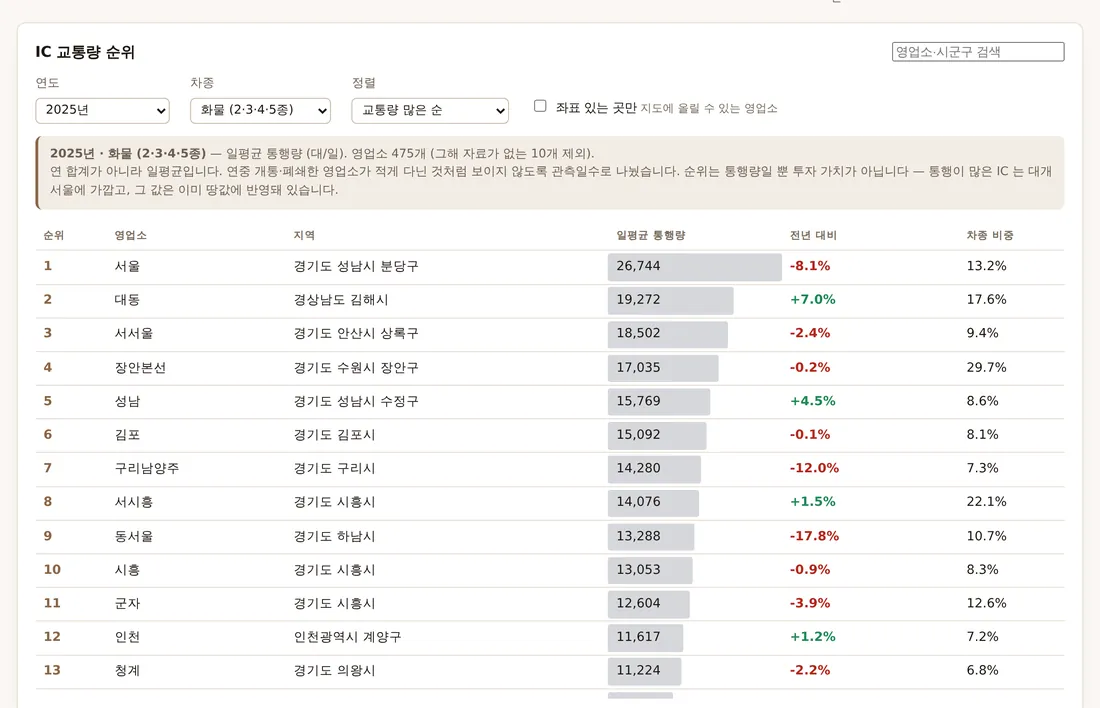Click the 12,604 traffic volume bar
Viewport: 1100px width, 708px height.
649,603
